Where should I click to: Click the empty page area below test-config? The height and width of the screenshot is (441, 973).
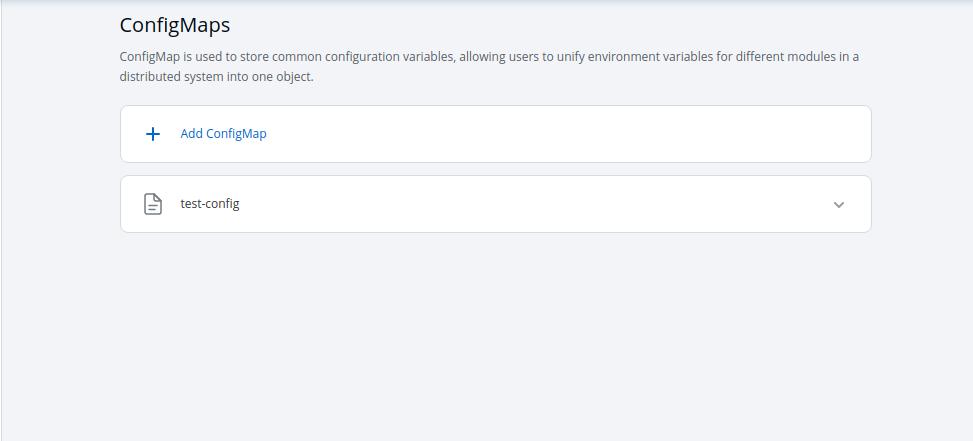(x=495, y=330)
